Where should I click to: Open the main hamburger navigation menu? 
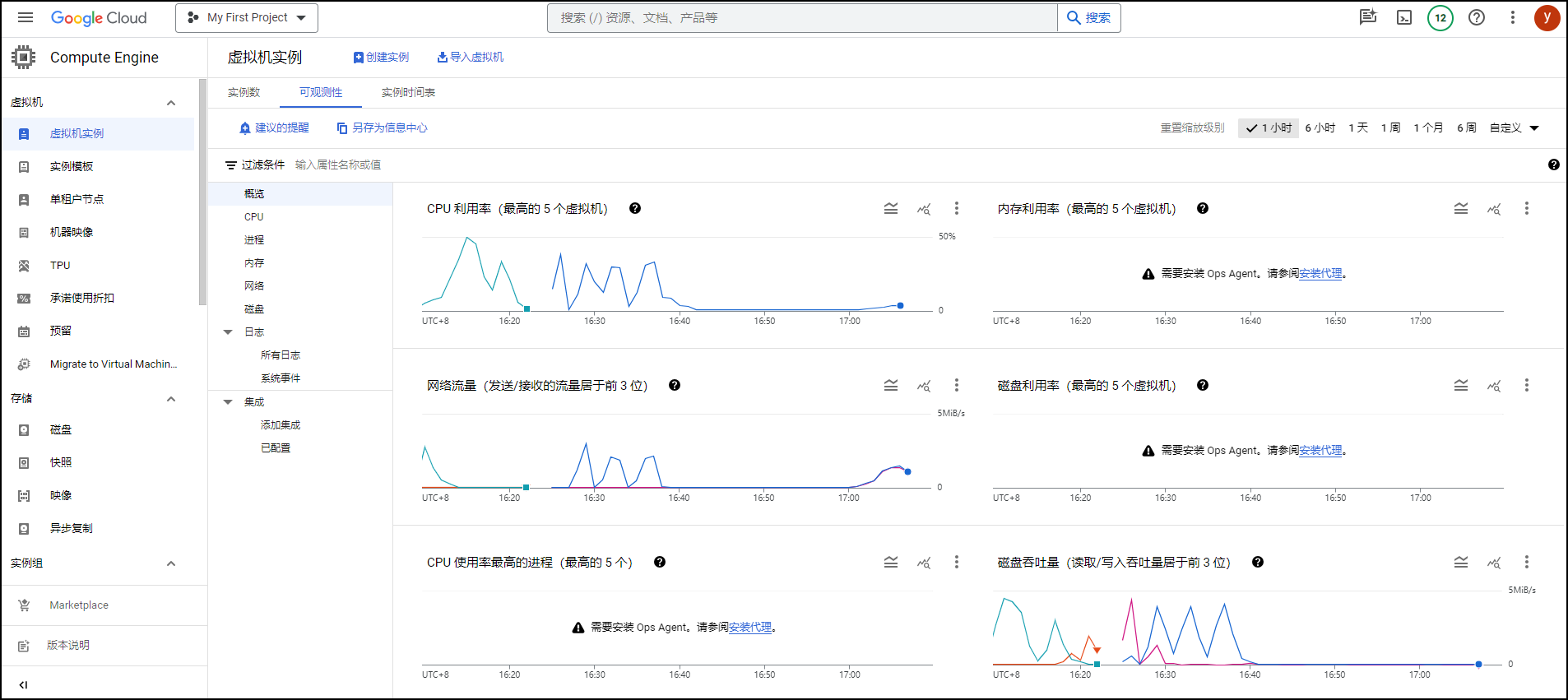(x=26, y=17)
